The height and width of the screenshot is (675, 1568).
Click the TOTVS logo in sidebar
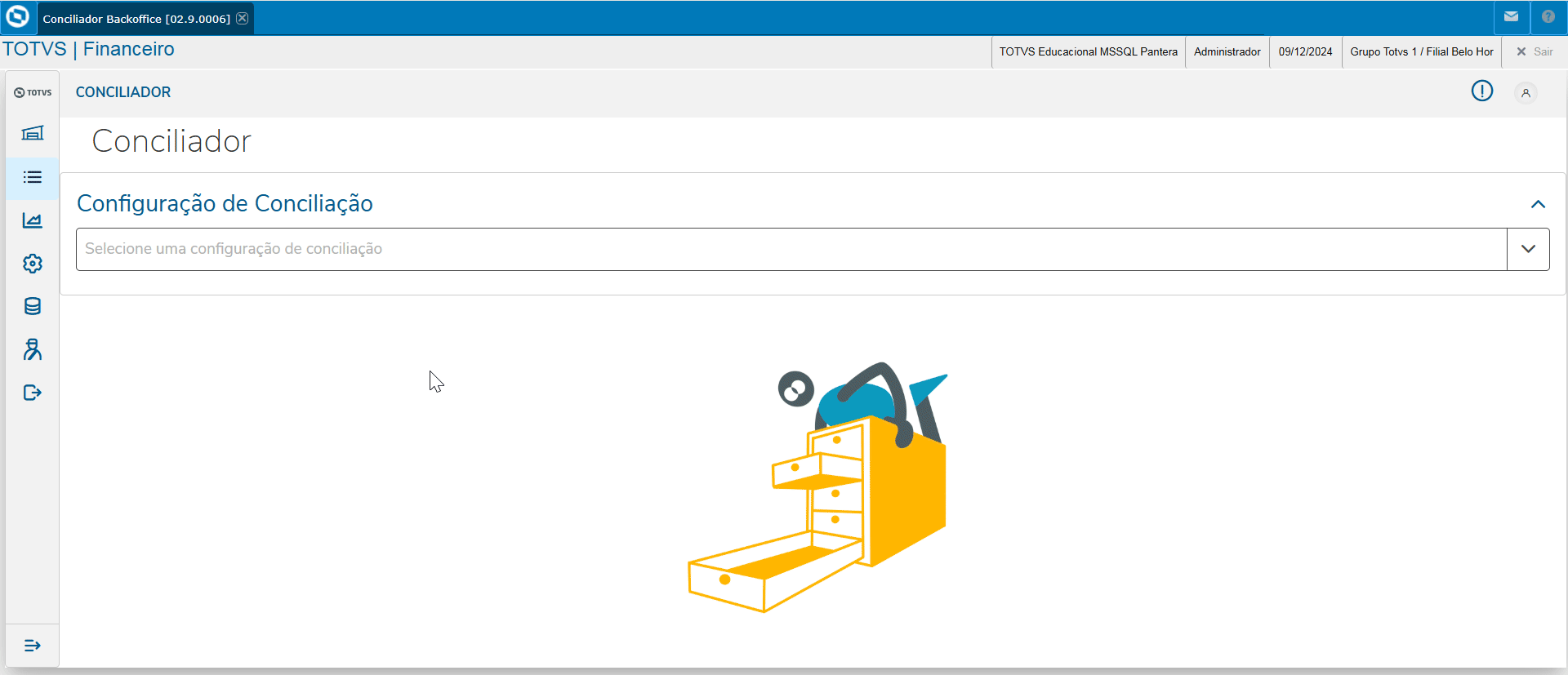pyautogui.click(x=33, y=92)
